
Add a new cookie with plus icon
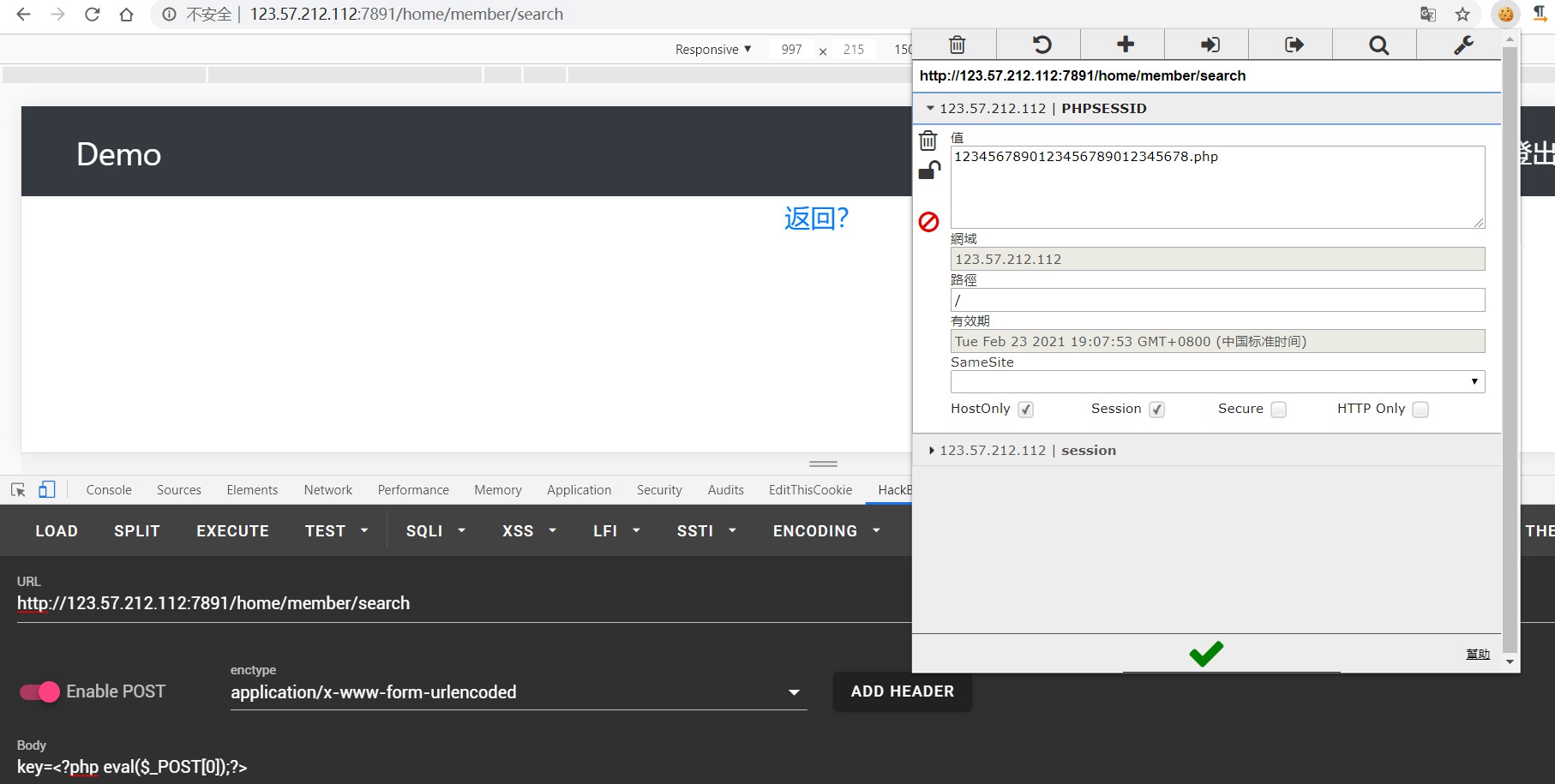1125,45
